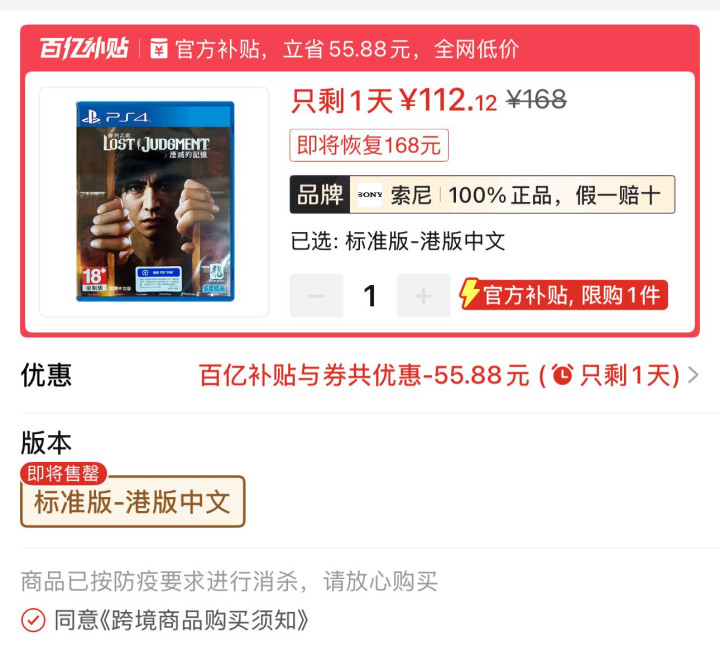Screen dimensions: 720x646
Task: Tap the 即将售罄 badge
Action: point(63,473)
